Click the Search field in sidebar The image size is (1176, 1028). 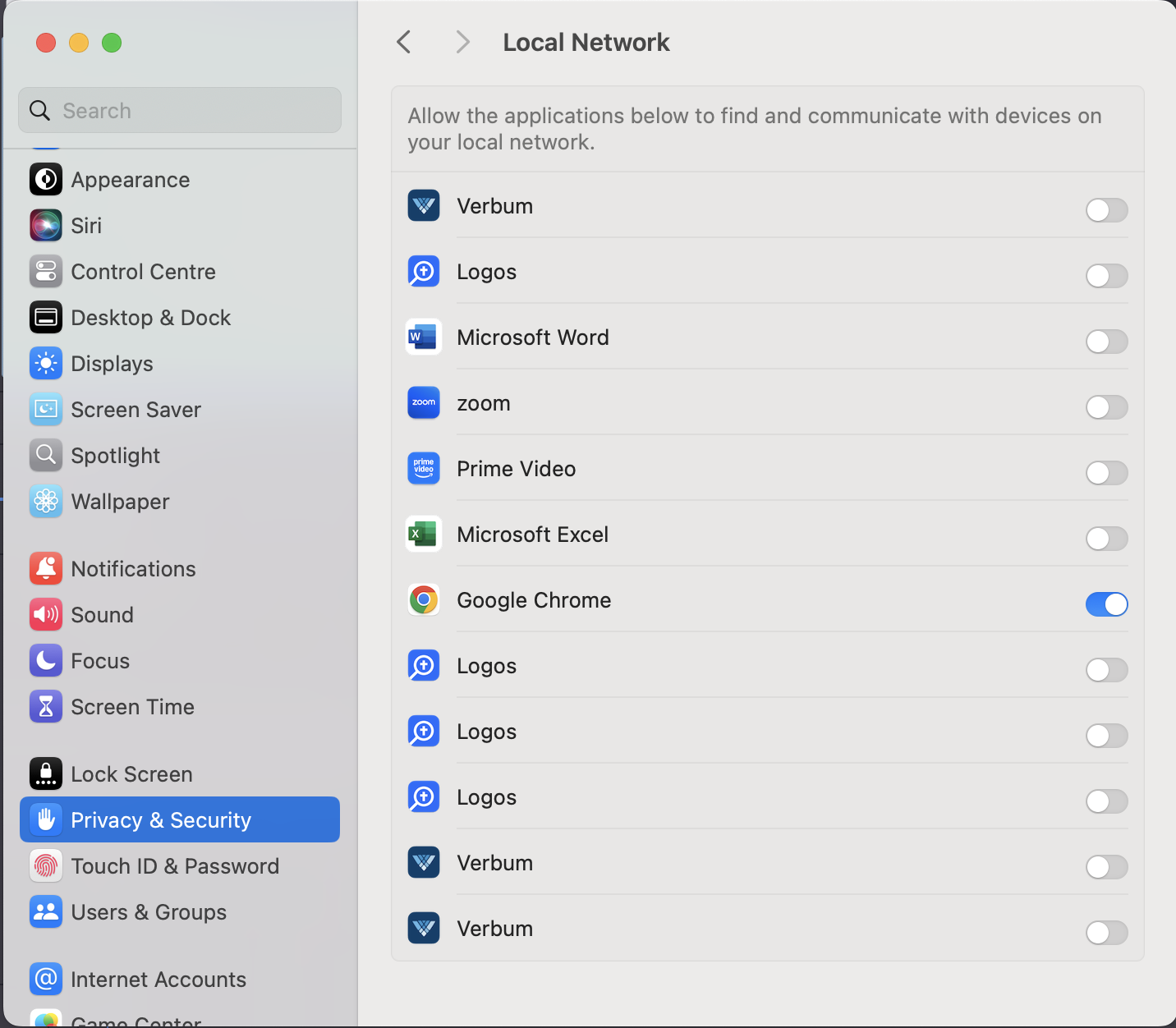pos(180,110)
